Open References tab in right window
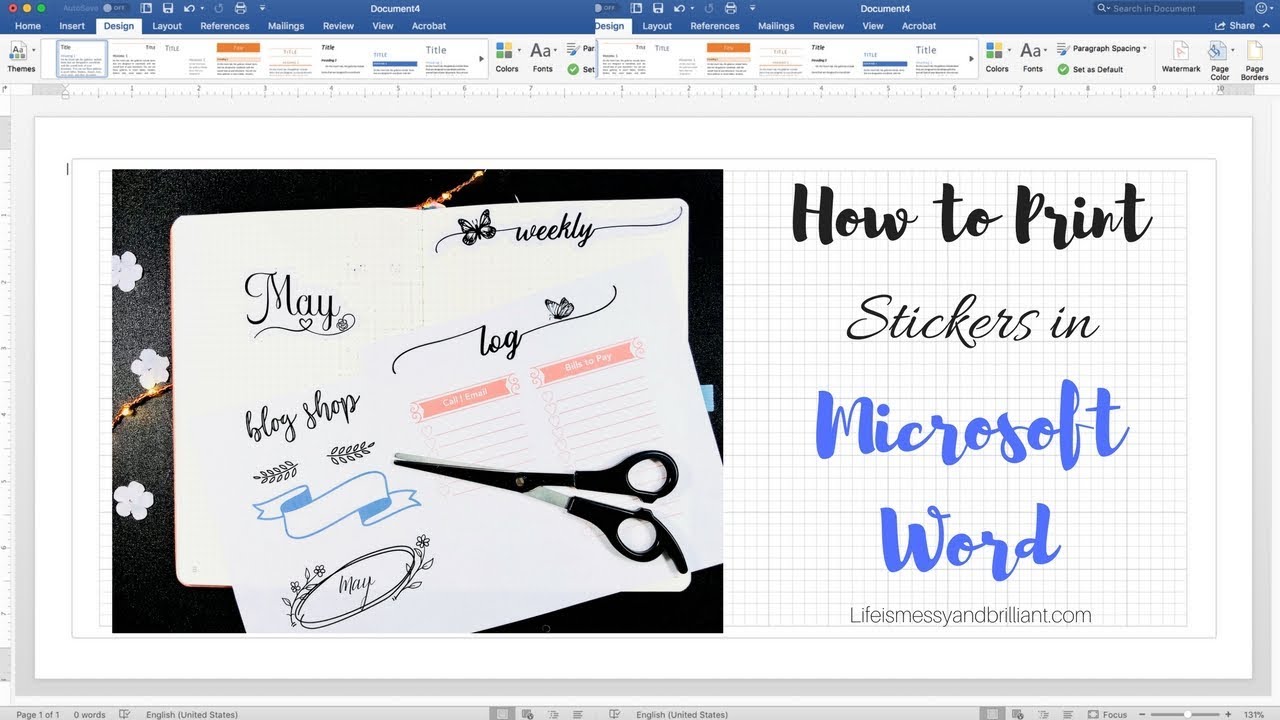Screen dimensions: 1280x720 (715, 26)
